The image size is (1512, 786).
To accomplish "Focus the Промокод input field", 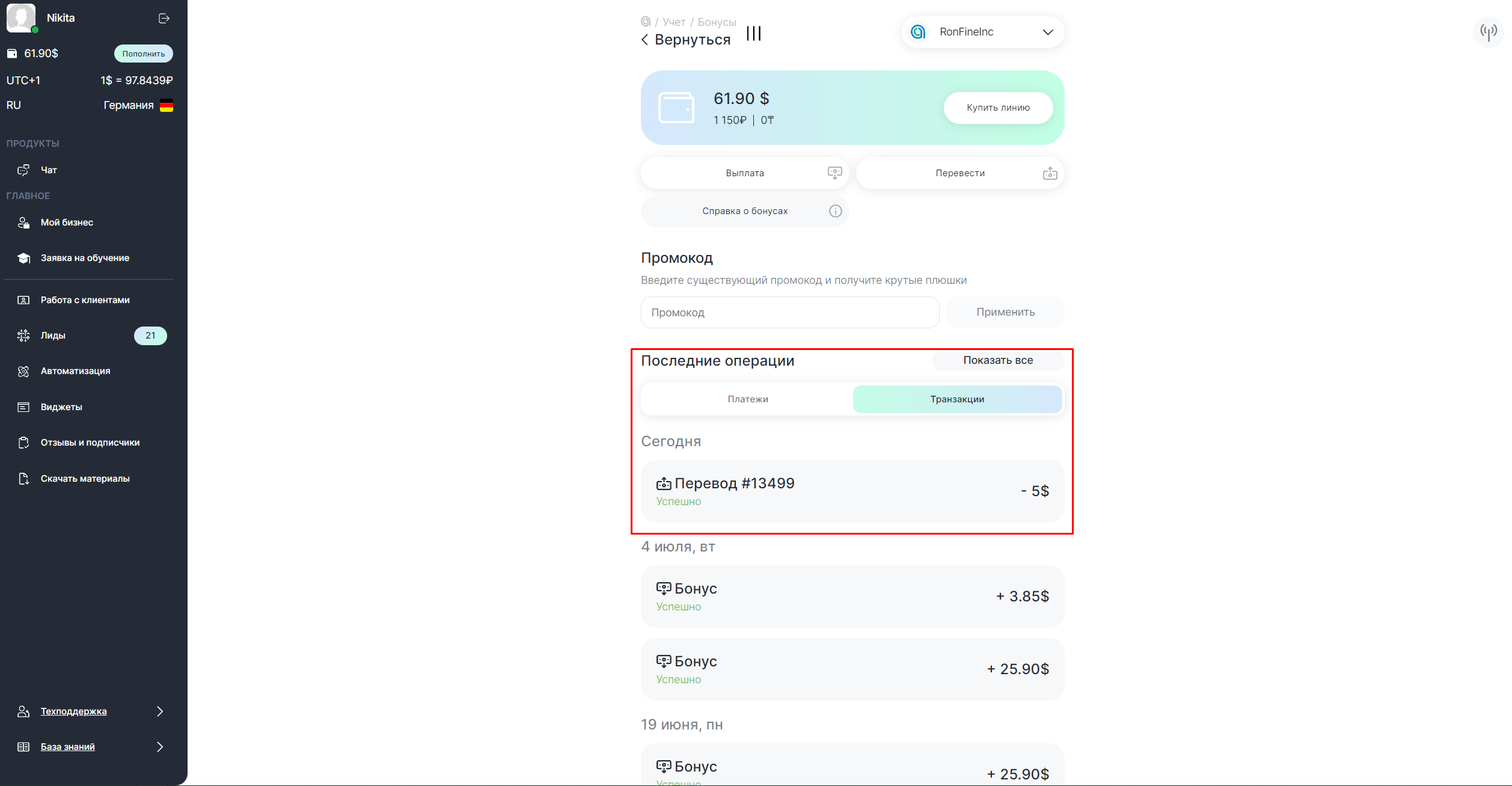I will [x=789, y=313].
